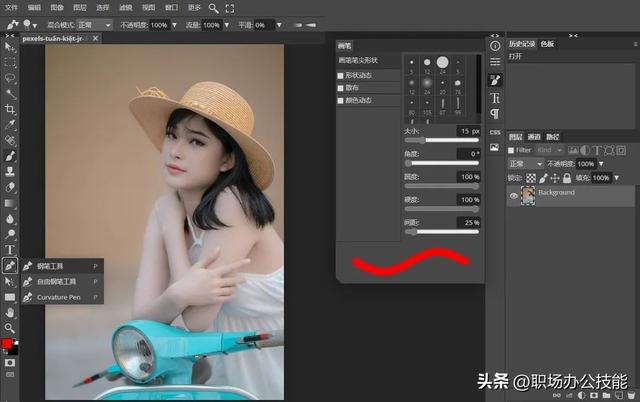Open the Character panel icon
This screenshot has height=402, width=640.
click(x=495, y=98)
